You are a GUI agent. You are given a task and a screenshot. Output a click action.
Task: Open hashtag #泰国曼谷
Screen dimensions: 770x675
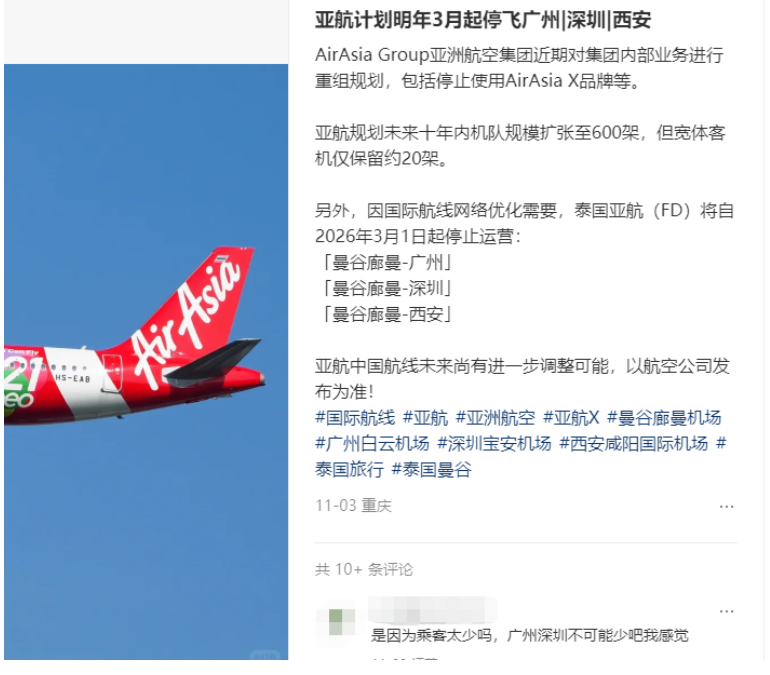432,469
